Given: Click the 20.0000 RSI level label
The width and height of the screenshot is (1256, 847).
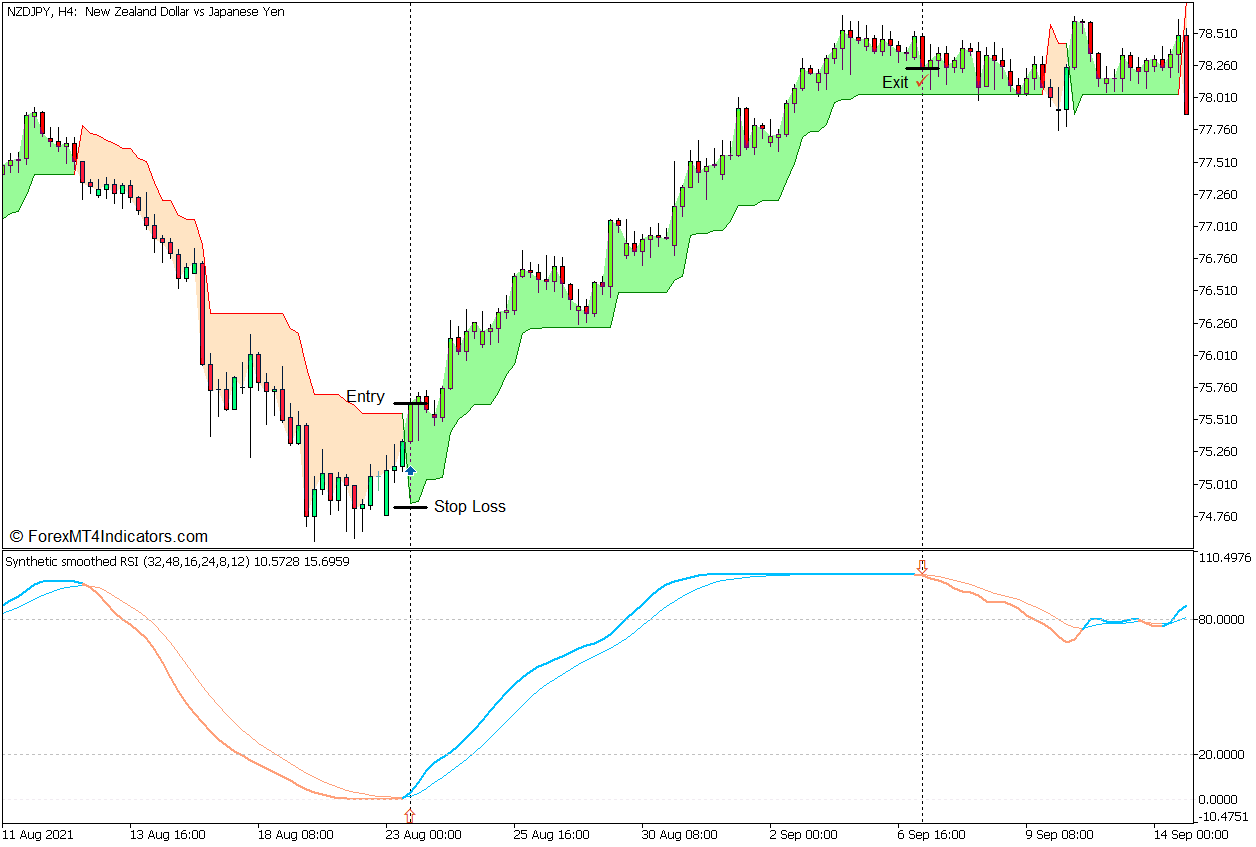Looking at the screenshot, I should [1220, 755].
